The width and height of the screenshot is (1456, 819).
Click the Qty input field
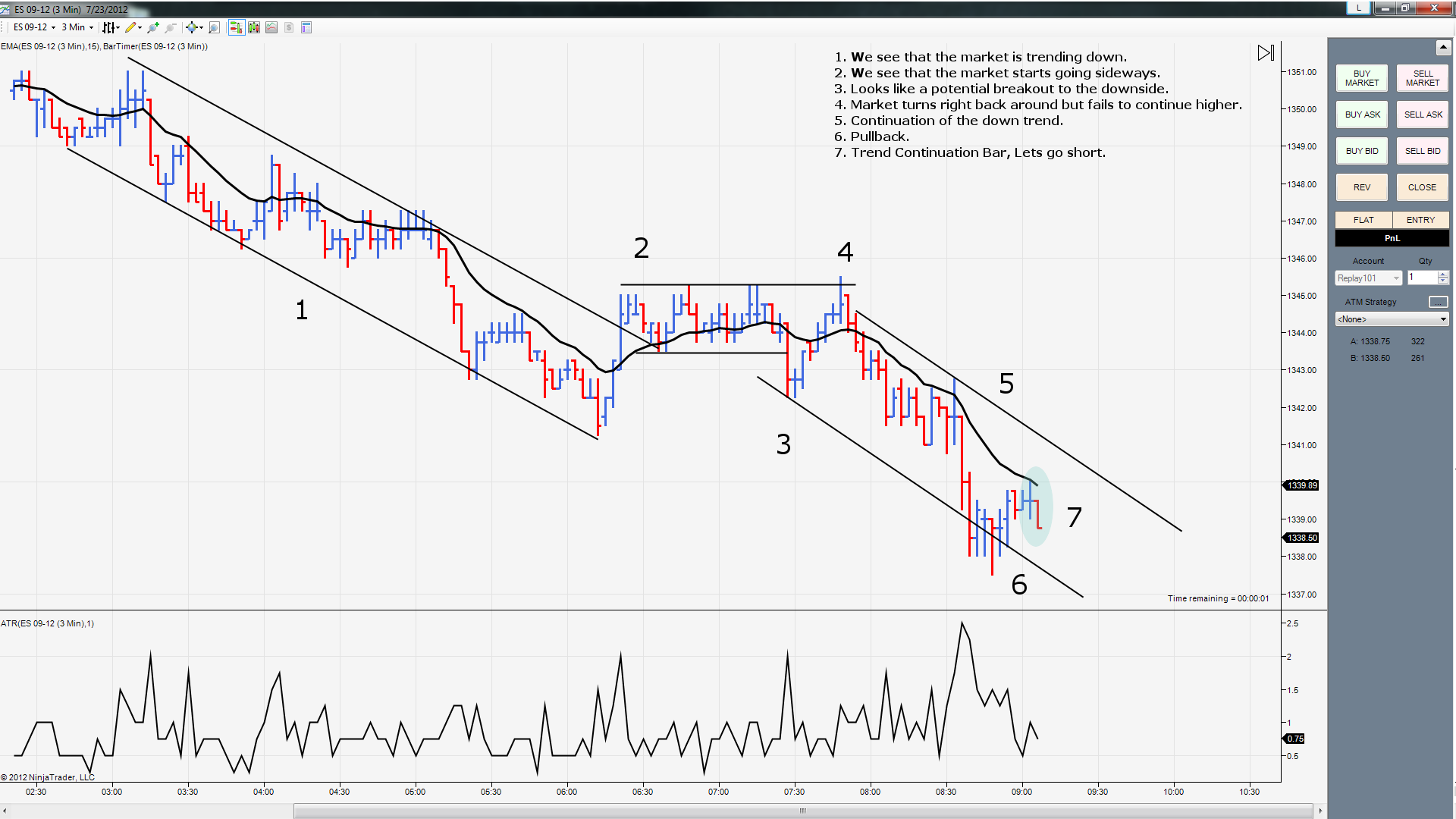tap(1423, 278)
